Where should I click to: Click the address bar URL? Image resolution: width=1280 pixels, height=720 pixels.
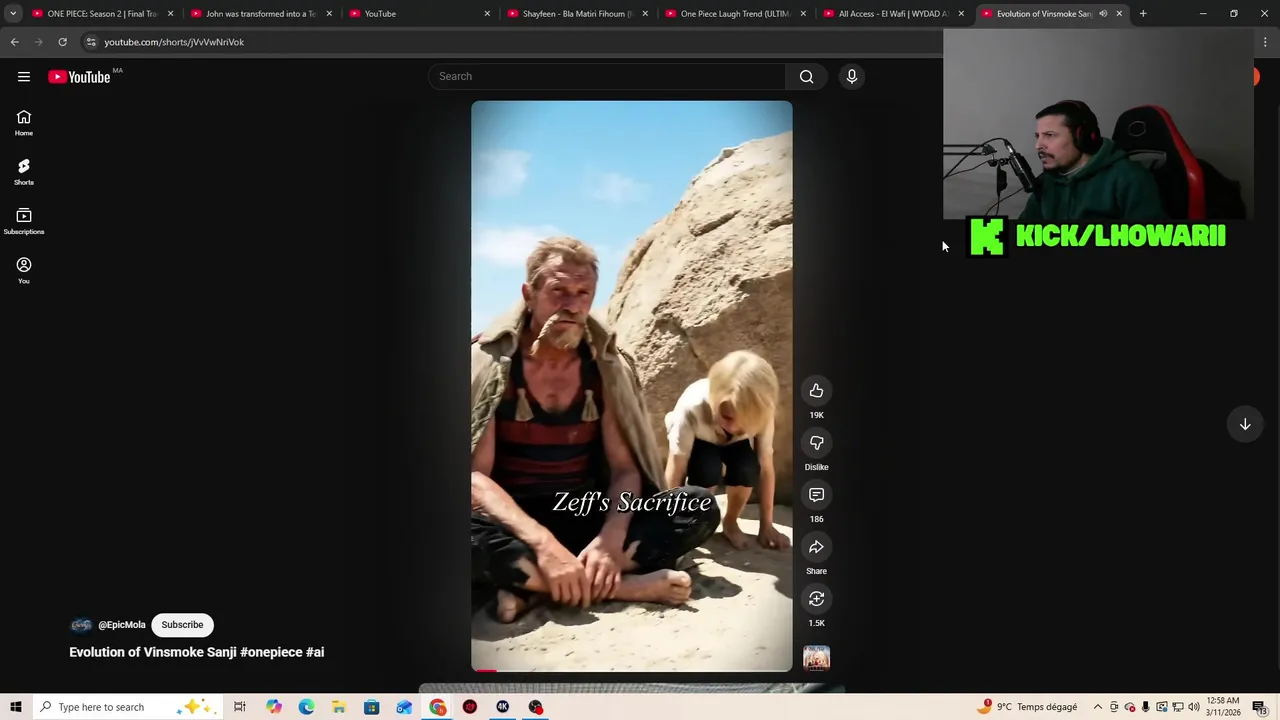click(174, 42)
